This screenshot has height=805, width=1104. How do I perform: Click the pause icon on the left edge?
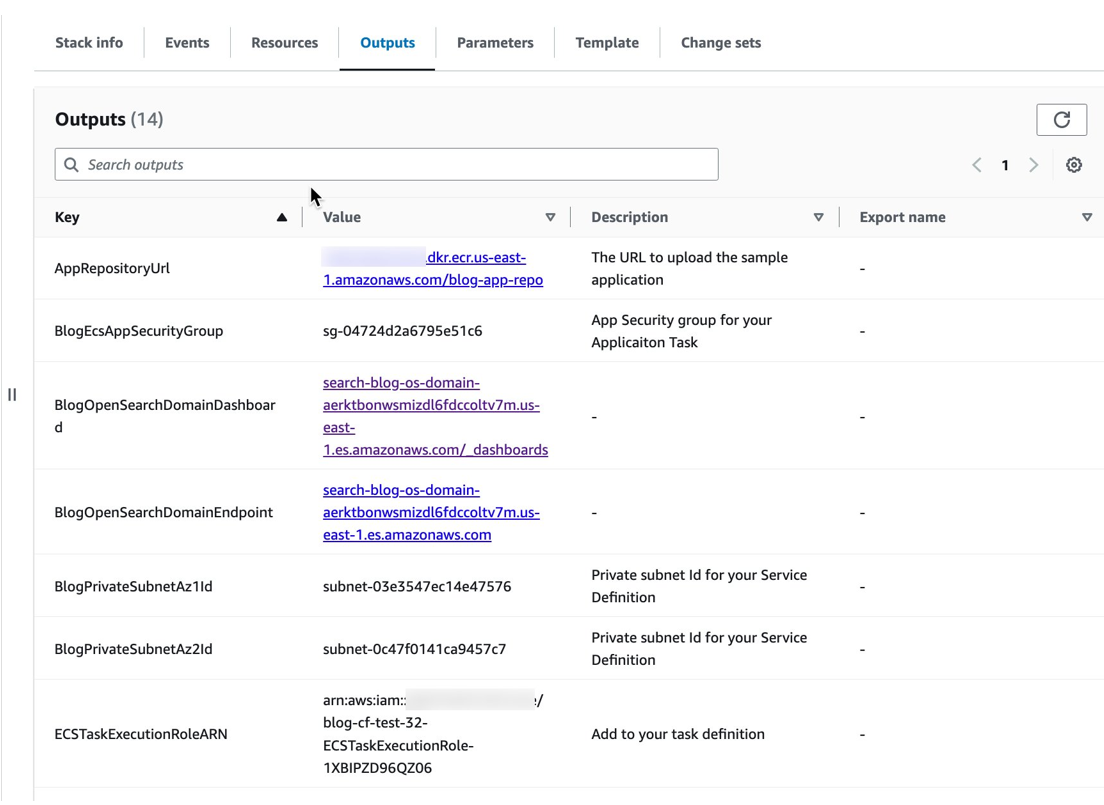12,395
